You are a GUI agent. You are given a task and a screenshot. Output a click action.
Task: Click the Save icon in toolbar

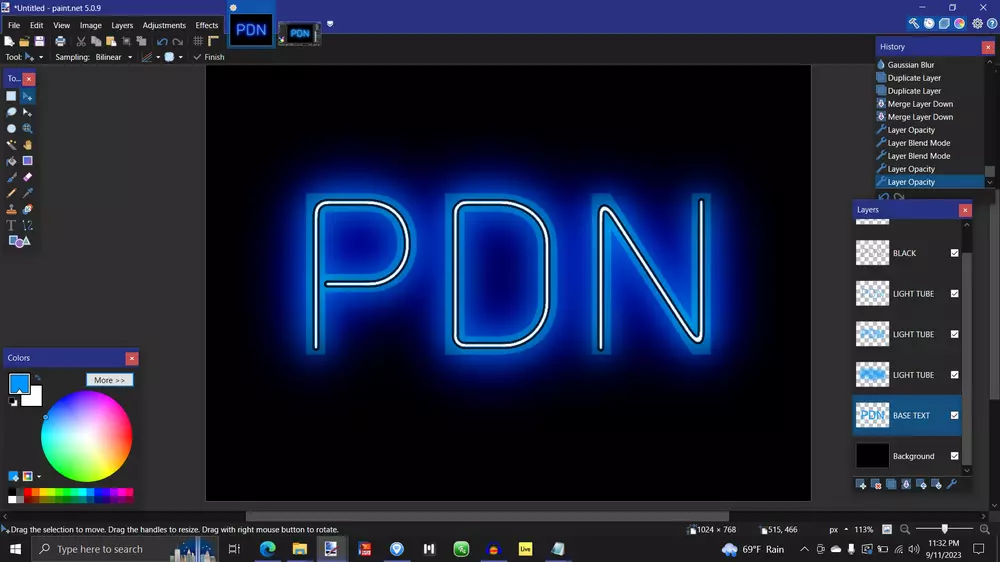tap(40, 41)
